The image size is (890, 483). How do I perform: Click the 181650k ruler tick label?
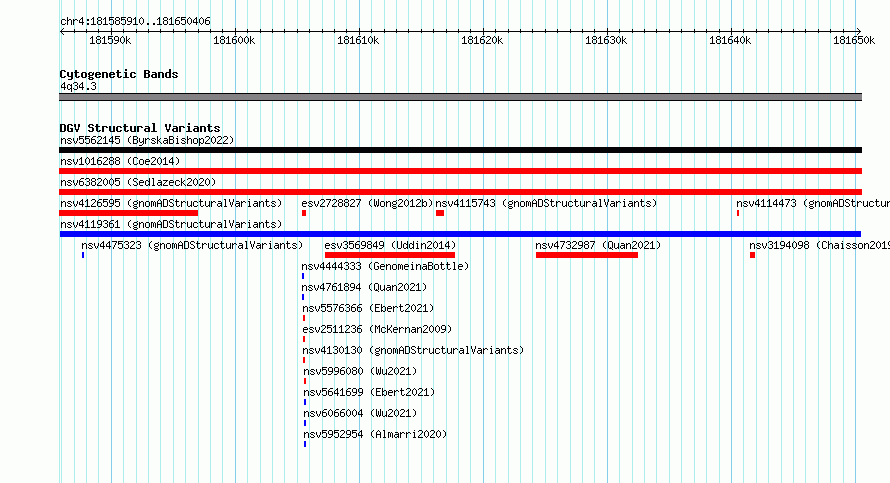pyautogui.click(x=854, y=40)
